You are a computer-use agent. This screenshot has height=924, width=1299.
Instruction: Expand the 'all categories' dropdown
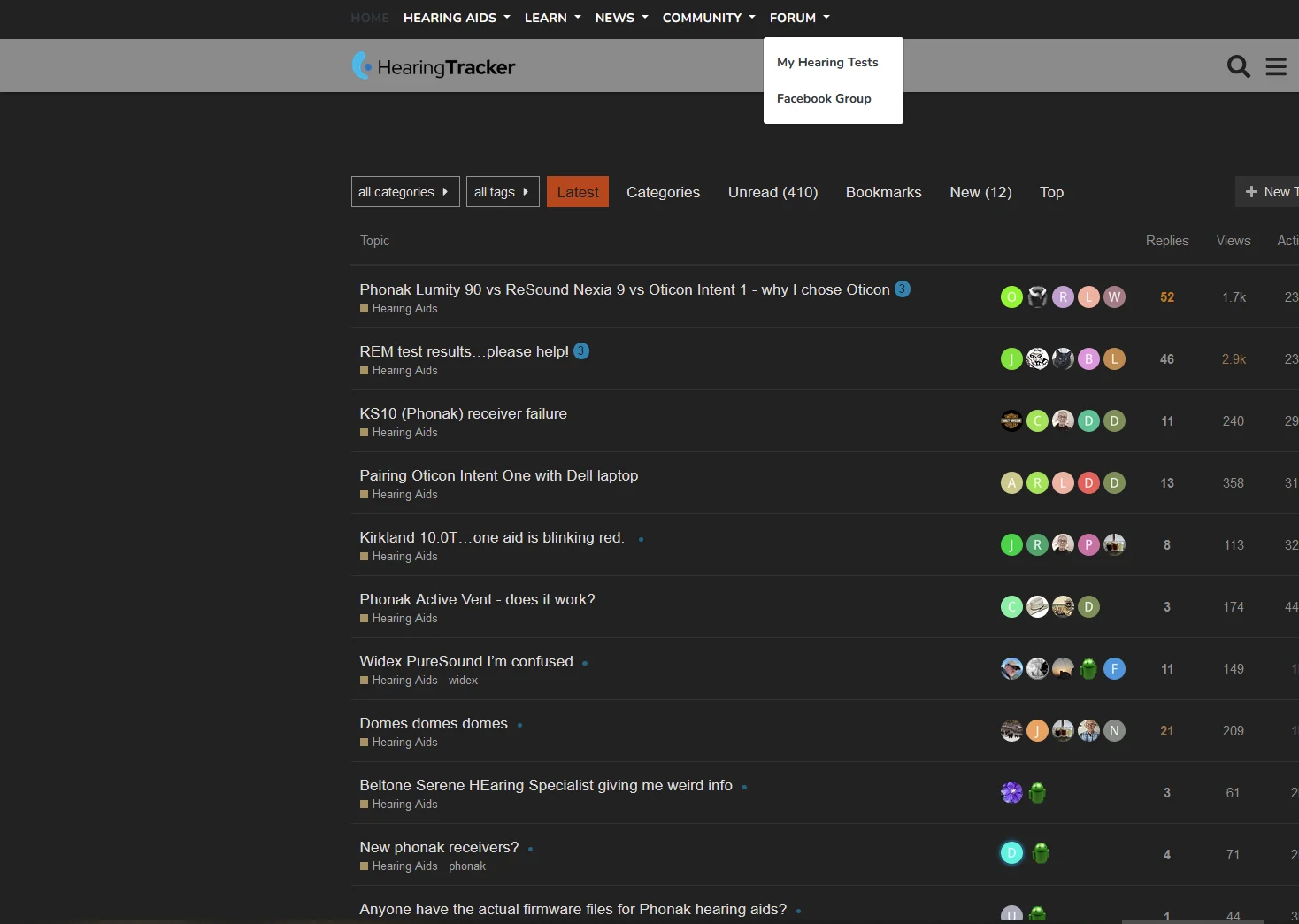[405, 192]
